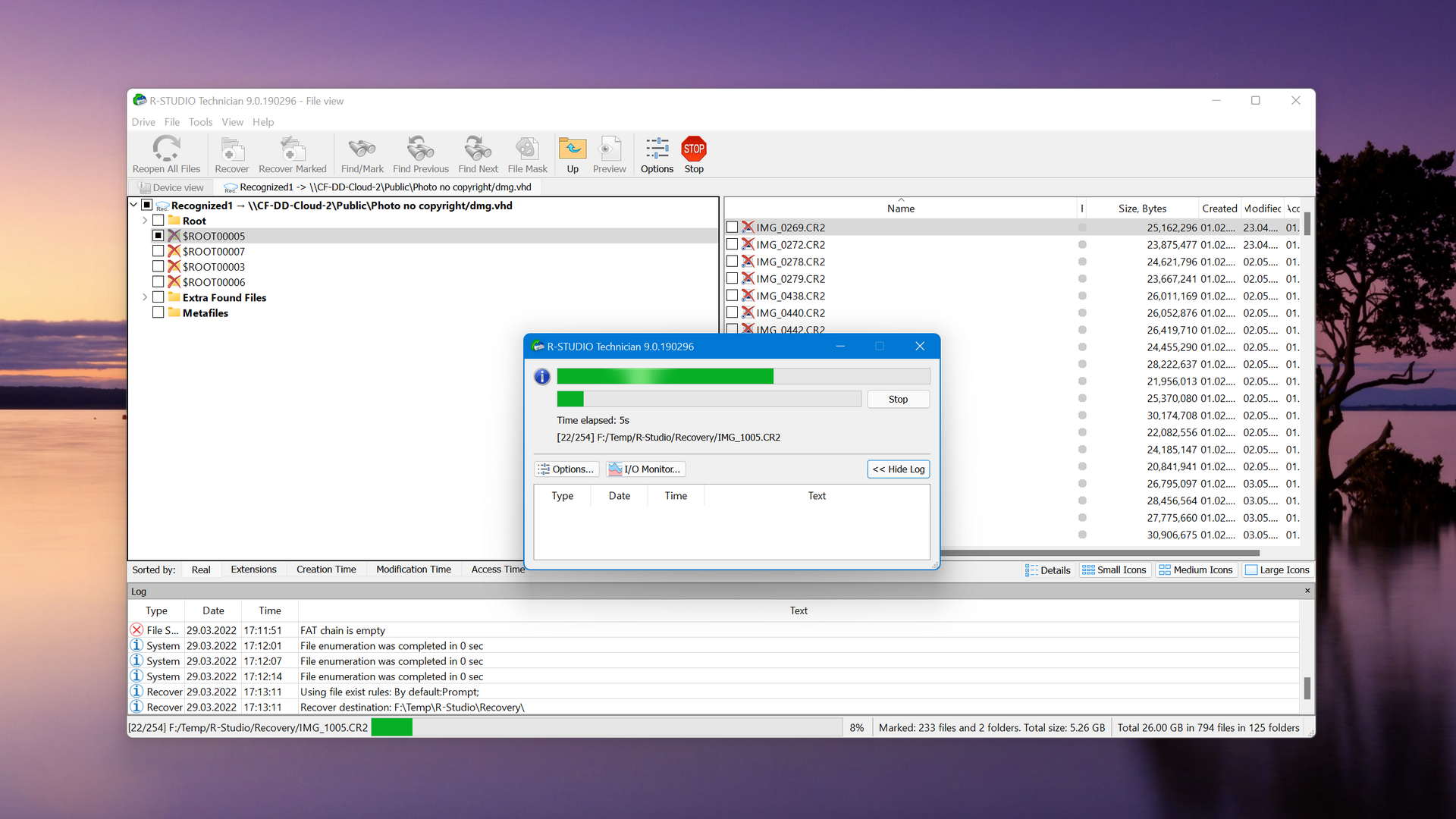The height and width of the screenshot is (819, 1456).
Task: Open the Drive menu
Action: coord(143,122)
